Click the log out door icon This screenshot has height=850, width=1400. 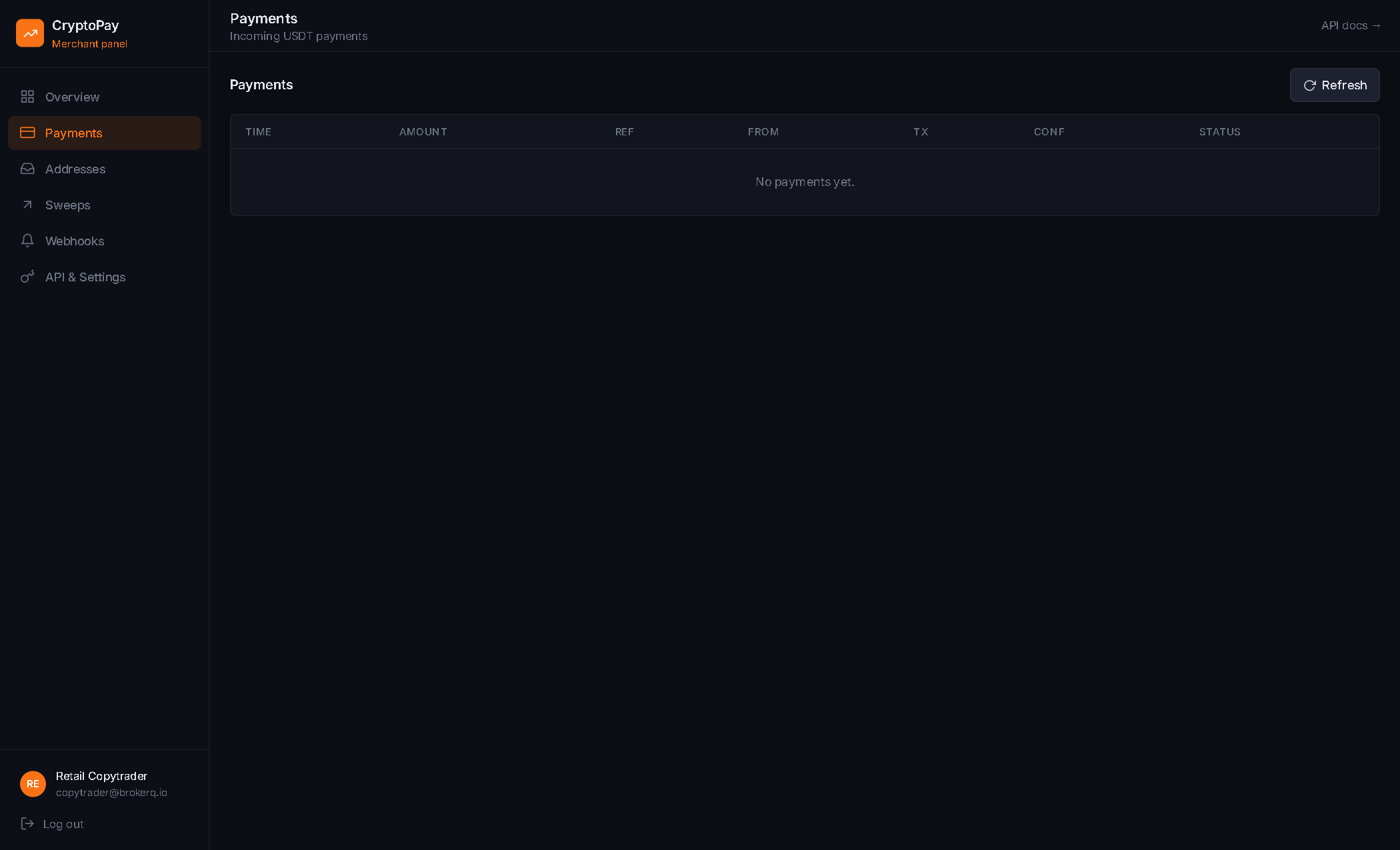27,823
